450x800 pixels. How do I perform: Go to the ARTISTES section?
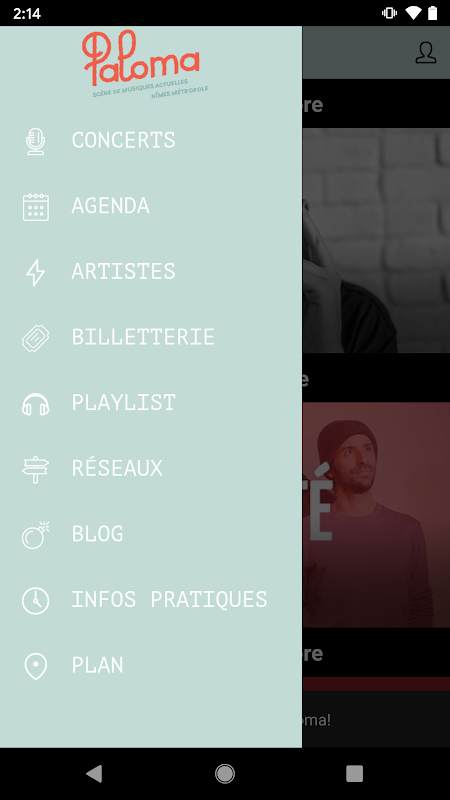coord(123,271)
